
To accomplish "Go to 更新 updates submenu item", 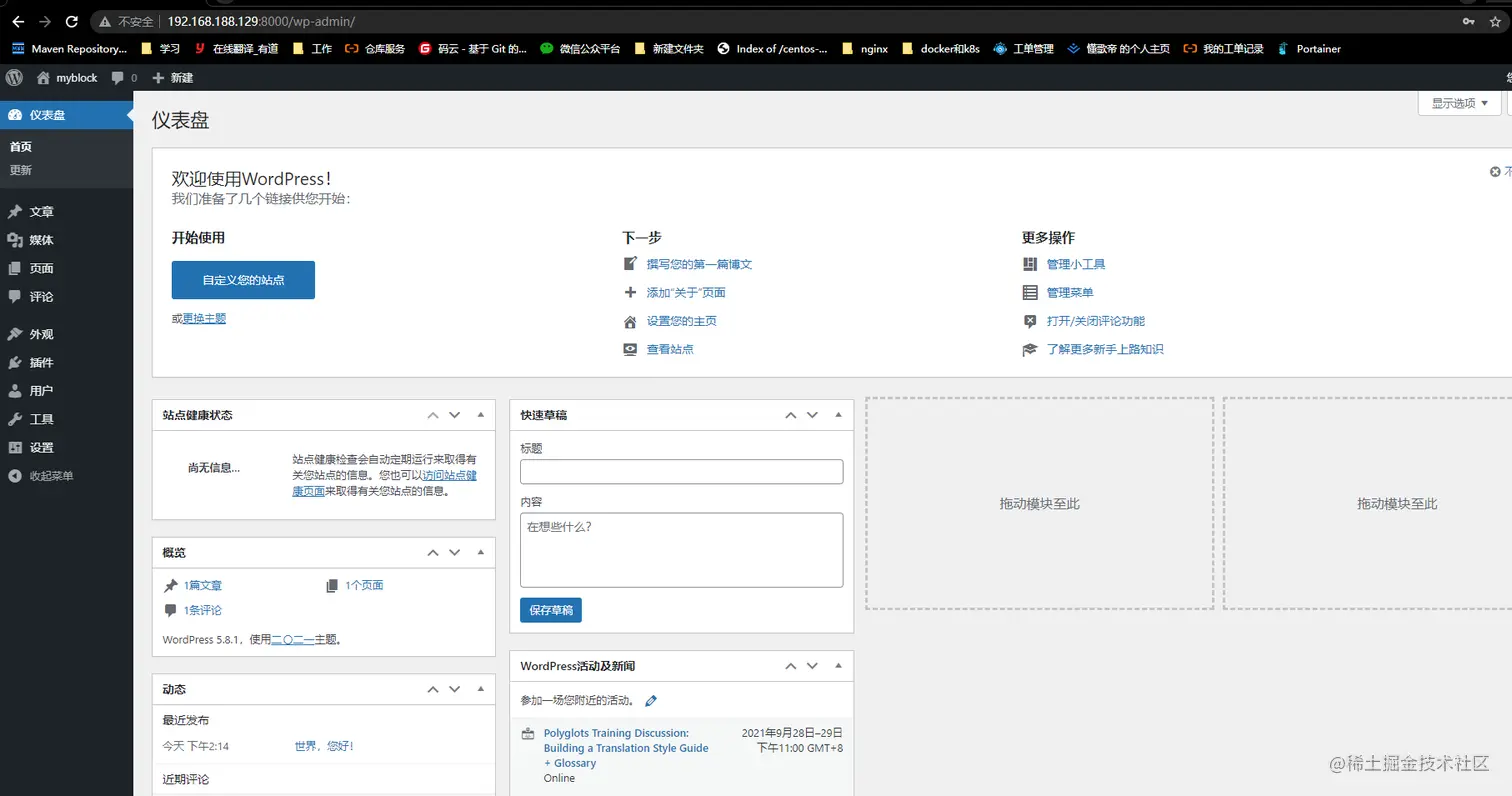I will pos(21,170).
